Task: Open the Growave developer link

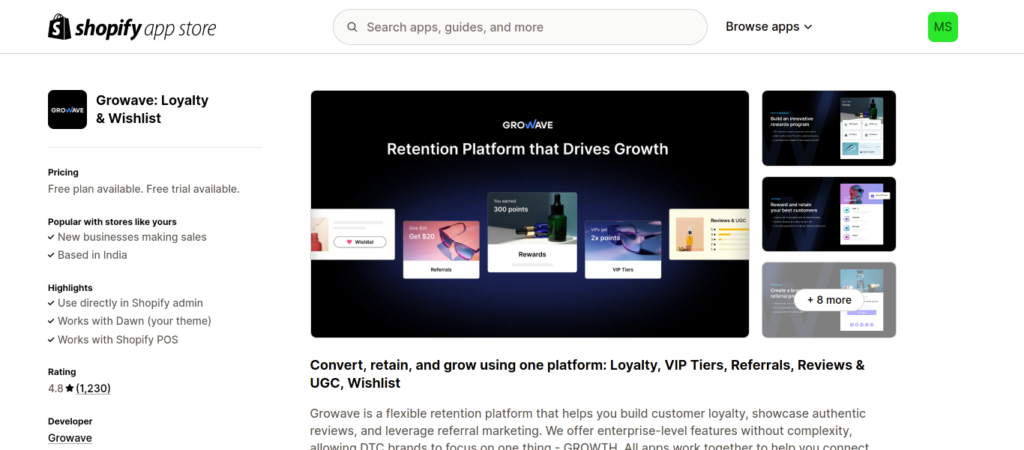Action: (70, 438)
